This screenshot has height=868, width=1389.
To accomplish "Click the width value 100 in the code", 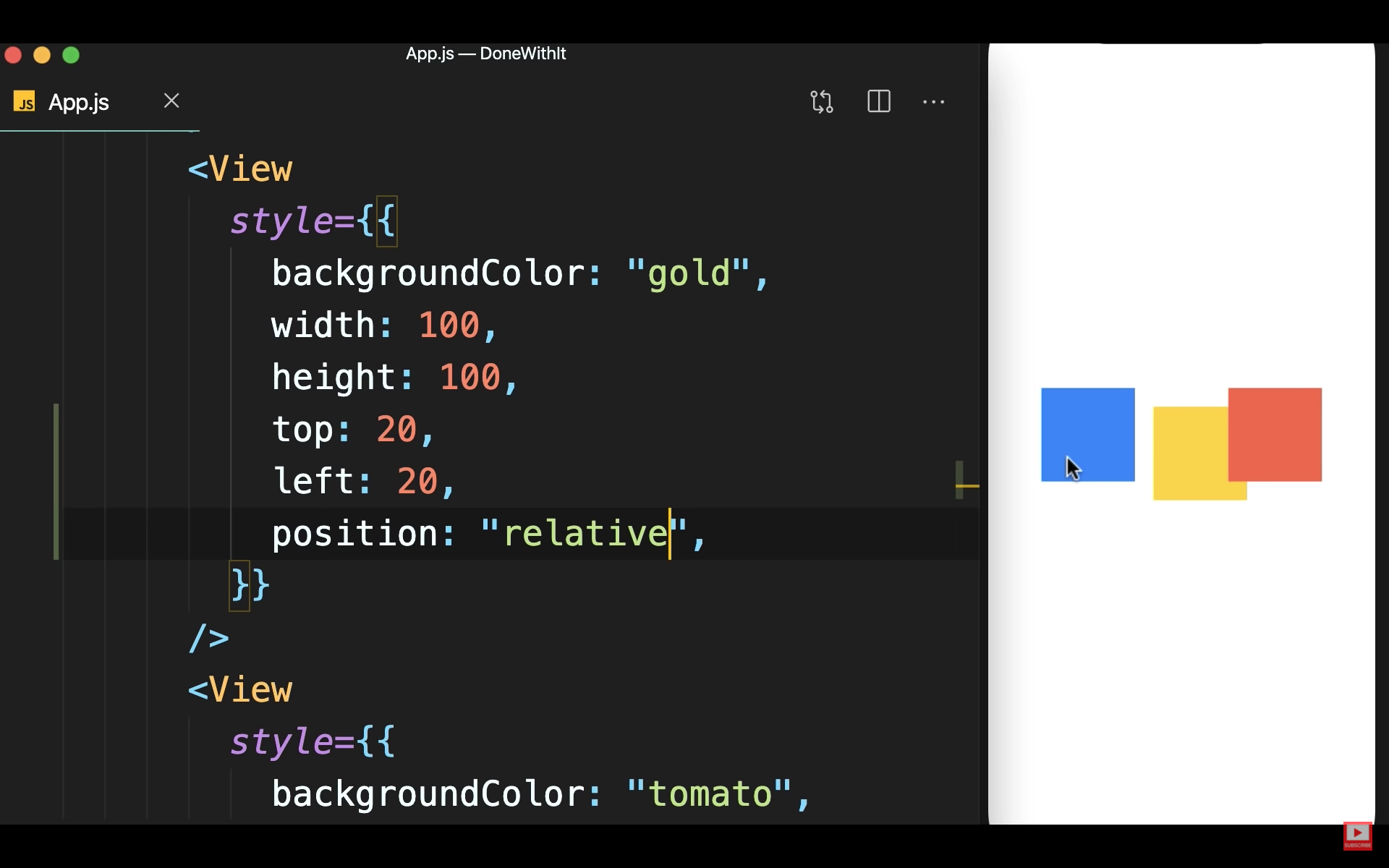I will pyautogui.click(x=449, y=325).
